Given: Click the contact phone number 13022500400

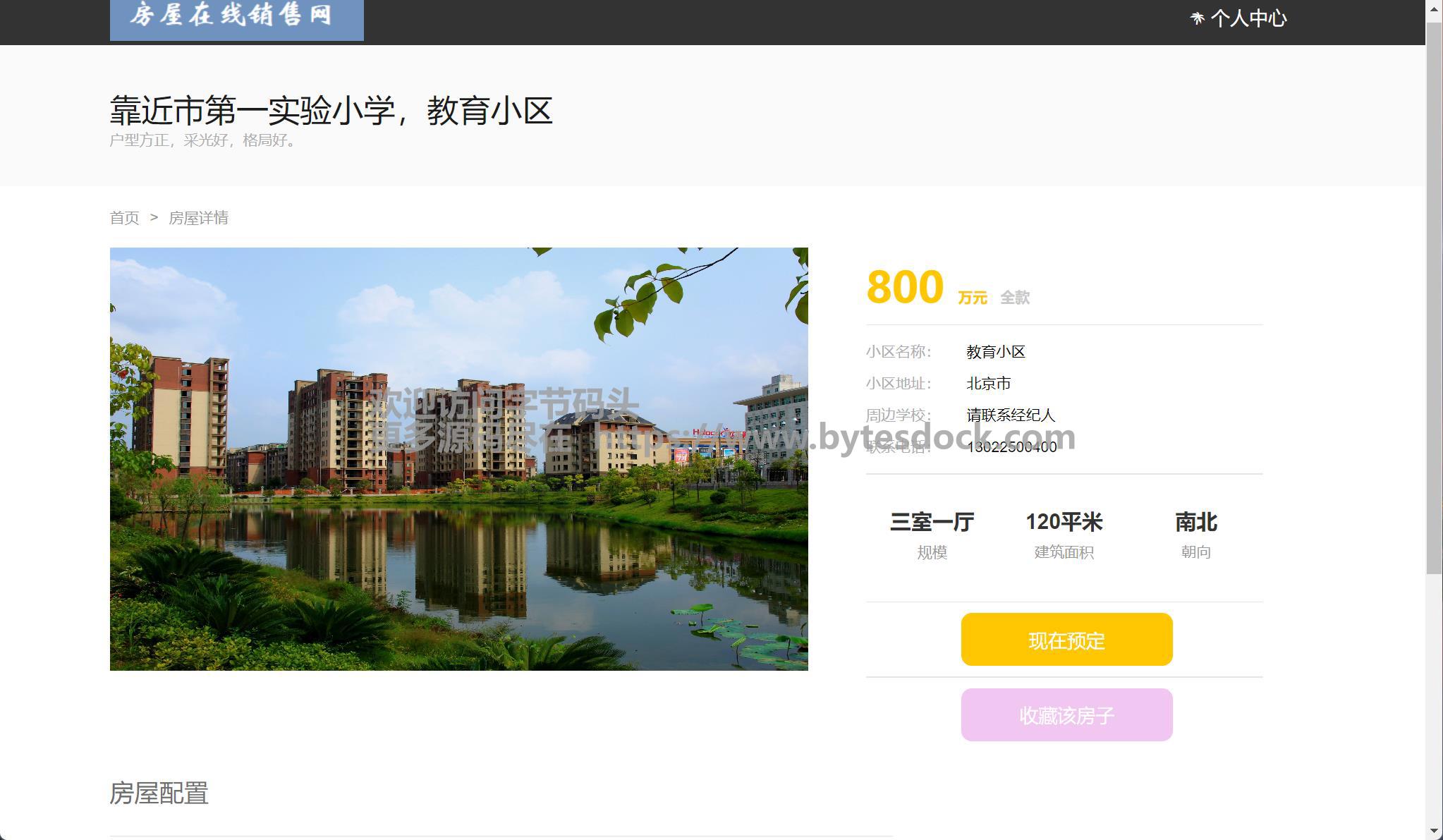Looking at the screenshot, I should click(x=1011, y=447).
